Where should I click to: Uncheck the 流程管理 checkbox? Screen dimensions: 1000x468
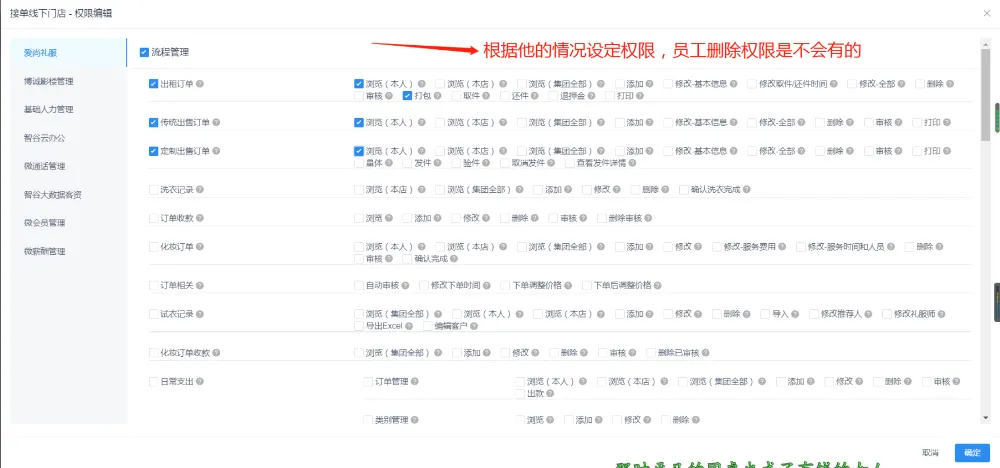[145, 52]
